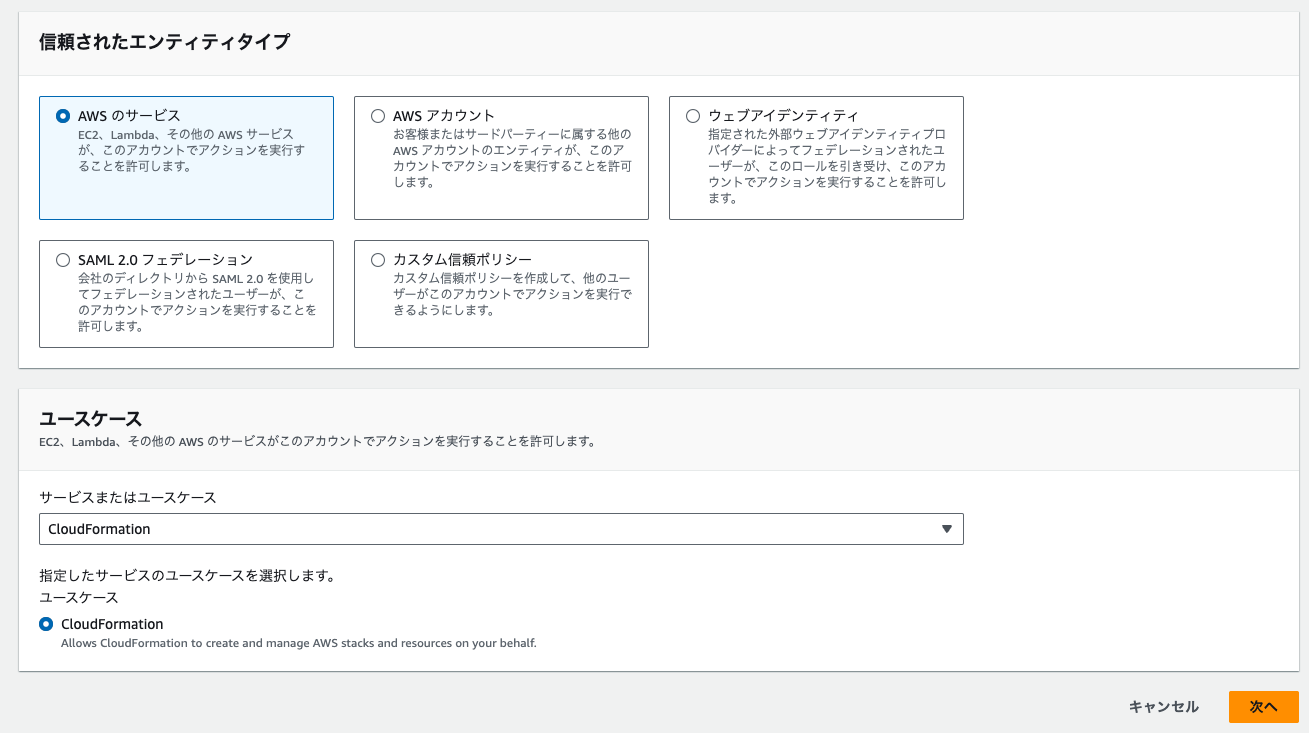Click the SAML 2.0 フェデレーション option card
The height and width of the screenshot is (733, 1309).
coord(186,293)
